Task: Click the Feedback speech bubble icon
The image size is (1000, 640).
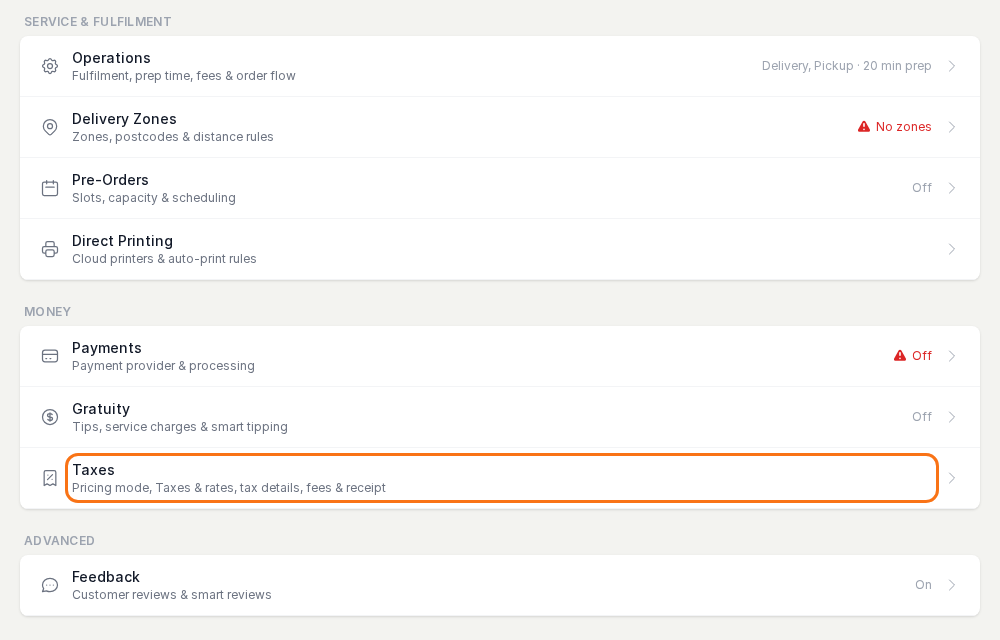Action: click(50, 585)
